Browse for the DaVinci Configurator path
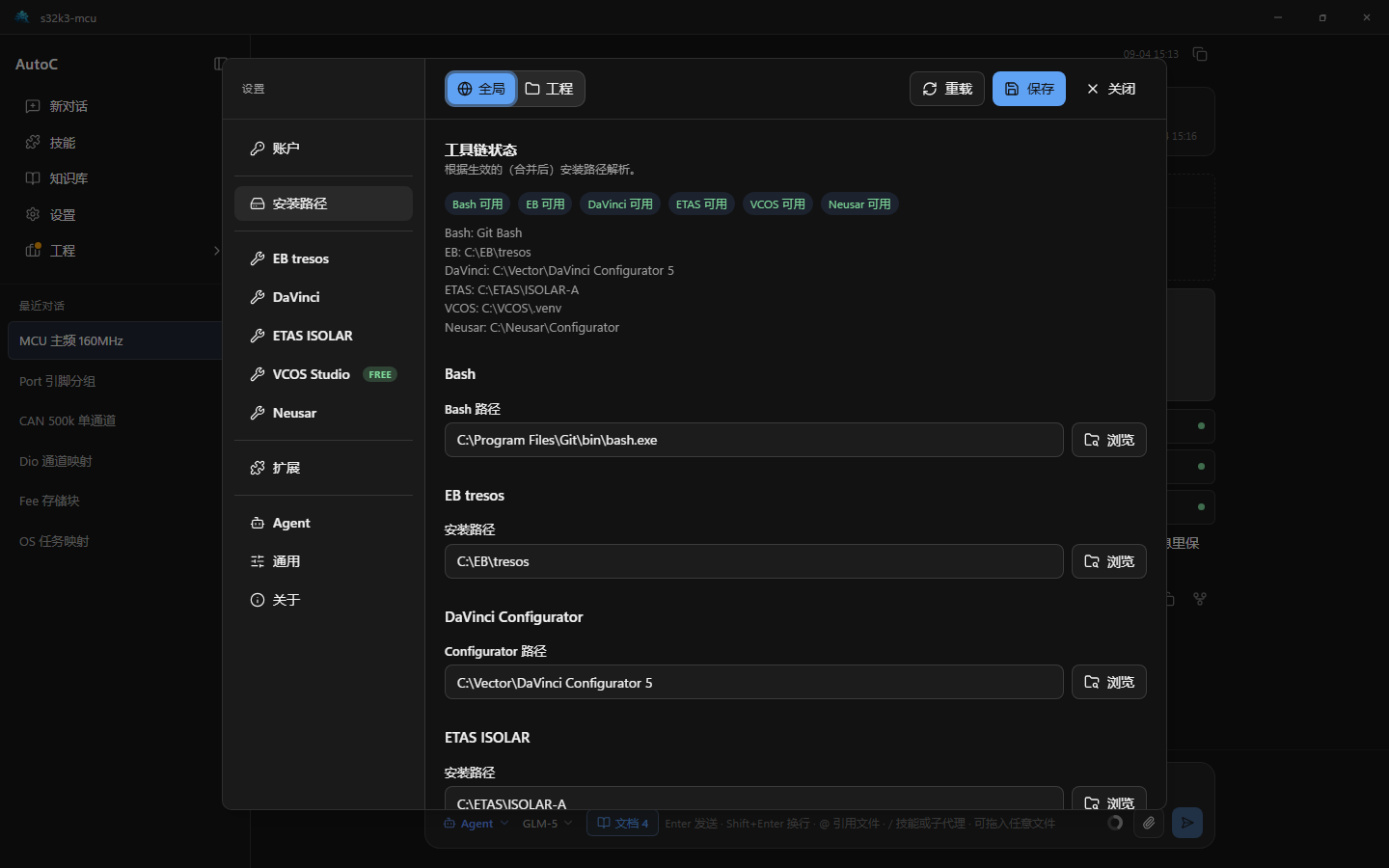Screen dimensions: 1389x868 1109,682
